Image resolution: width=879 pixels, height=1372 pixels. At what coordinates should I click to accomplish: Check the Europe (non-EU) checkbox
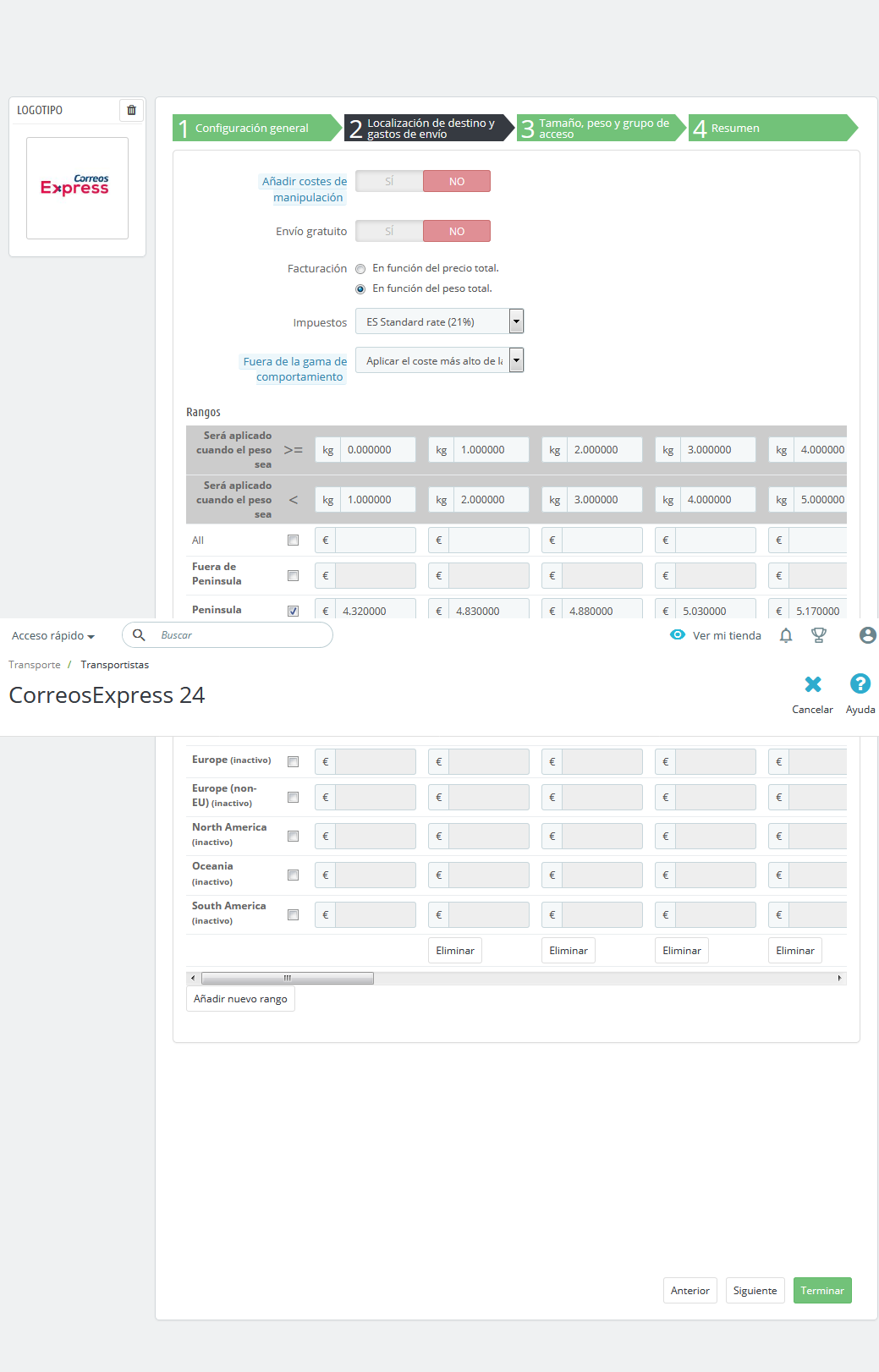coord(293,797)
